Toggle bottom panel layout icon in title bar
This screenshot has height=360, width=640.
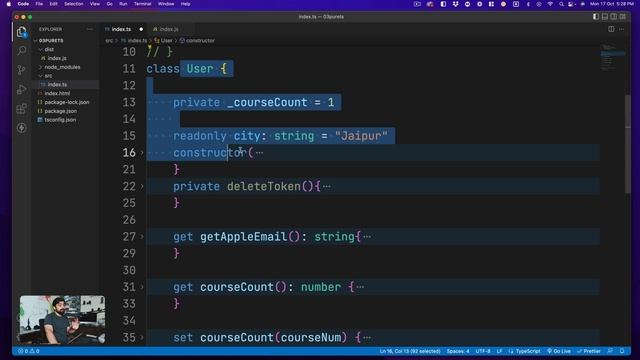(605, 17)
